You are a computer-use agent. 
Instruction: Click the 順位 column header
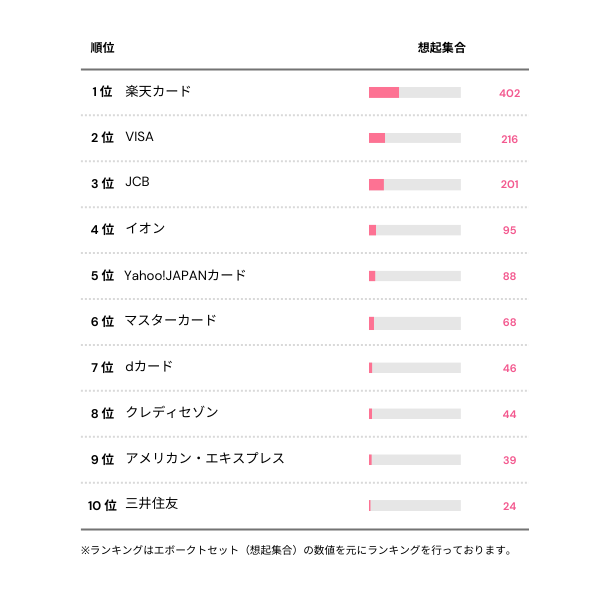102,48
